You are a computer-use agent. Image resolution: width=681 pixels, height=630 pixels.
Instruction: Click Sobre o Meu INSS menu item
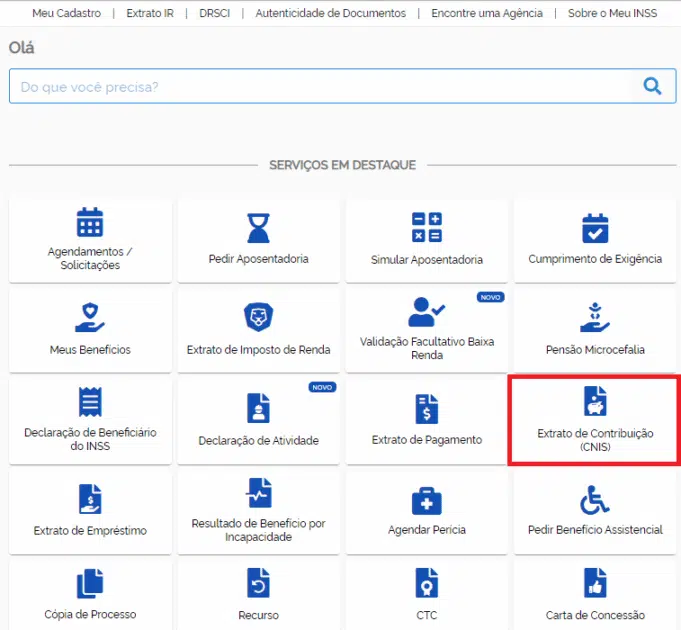[612, 13]
